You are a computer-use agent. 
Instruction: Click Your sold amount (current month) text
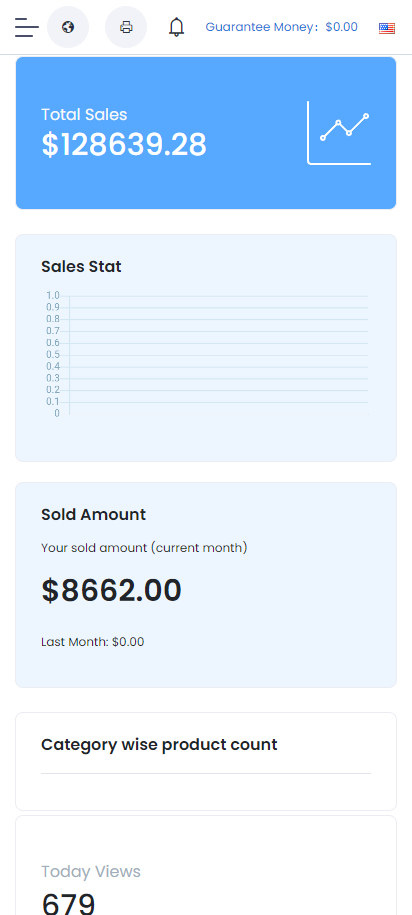[144, 548]
